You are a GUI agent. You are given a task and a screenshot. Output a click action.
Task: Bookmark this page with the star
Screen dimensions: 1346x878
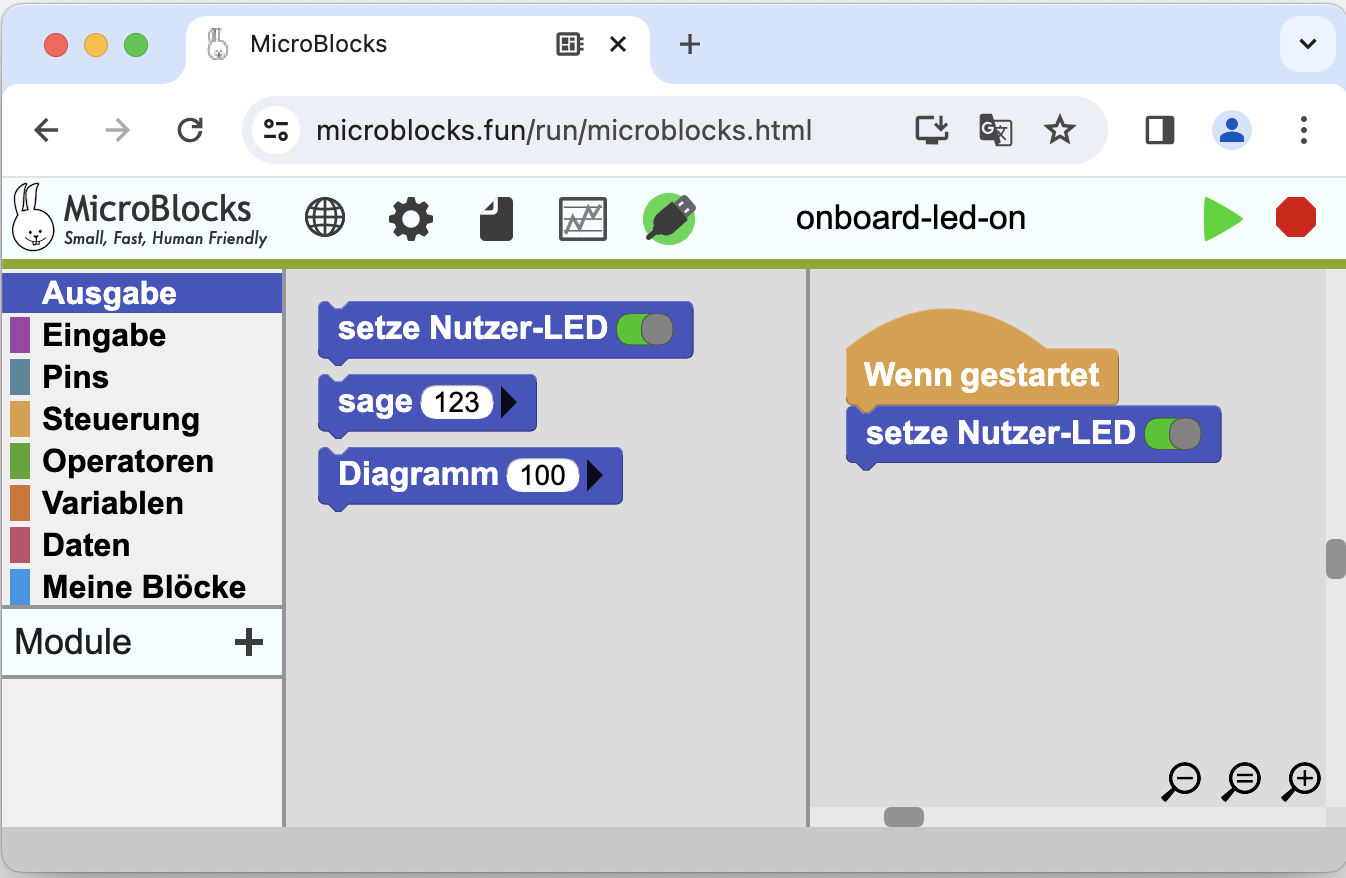click(1059, 130)
